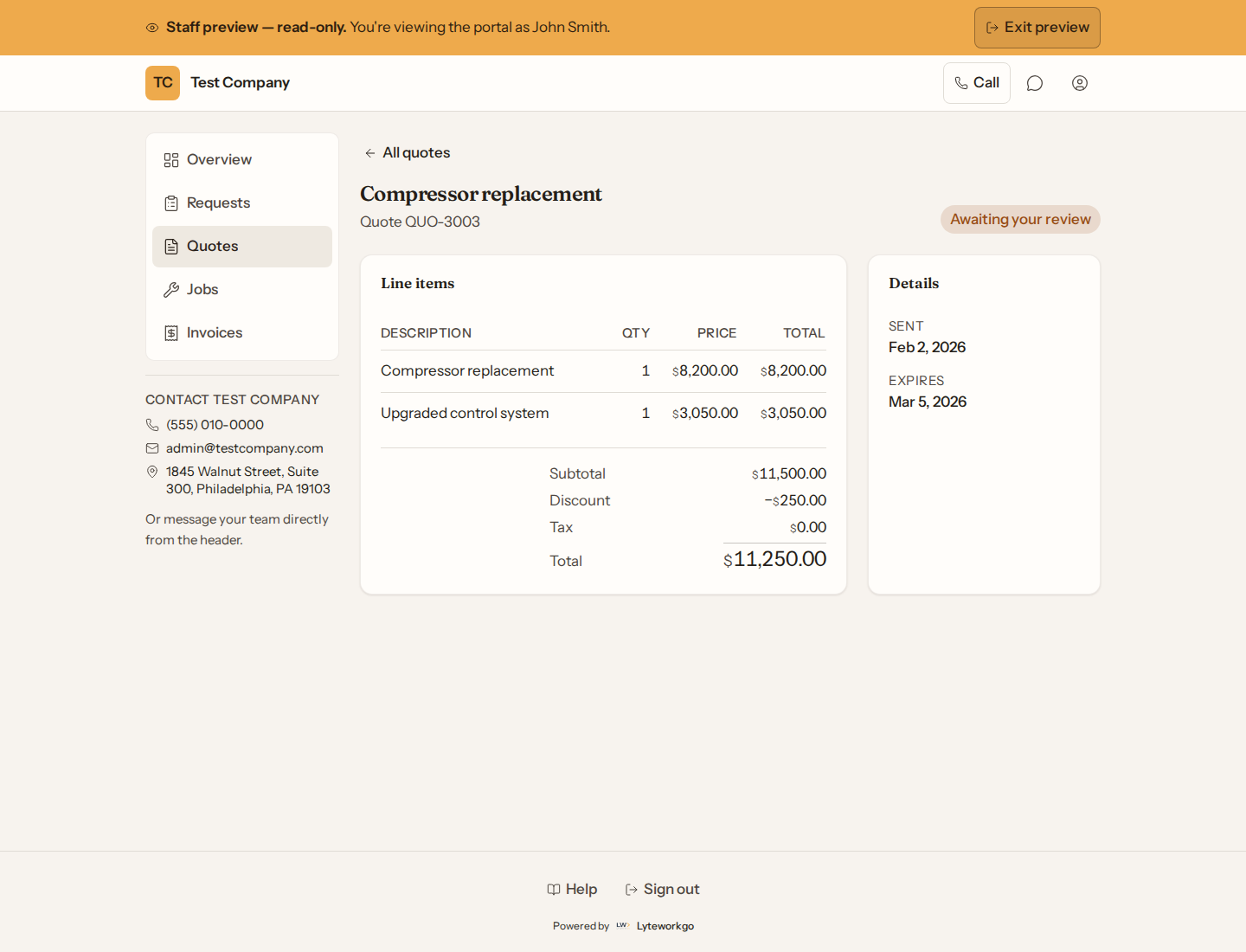Click the envelope icon beside admin email

[152, 448]
